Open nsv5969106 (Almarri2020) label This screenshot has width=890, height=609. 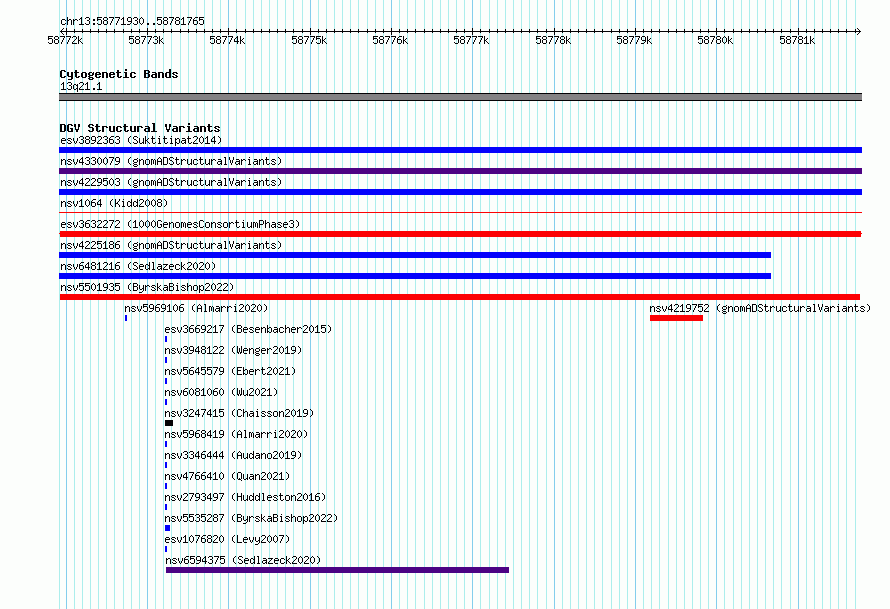click(x=196, y=308)
